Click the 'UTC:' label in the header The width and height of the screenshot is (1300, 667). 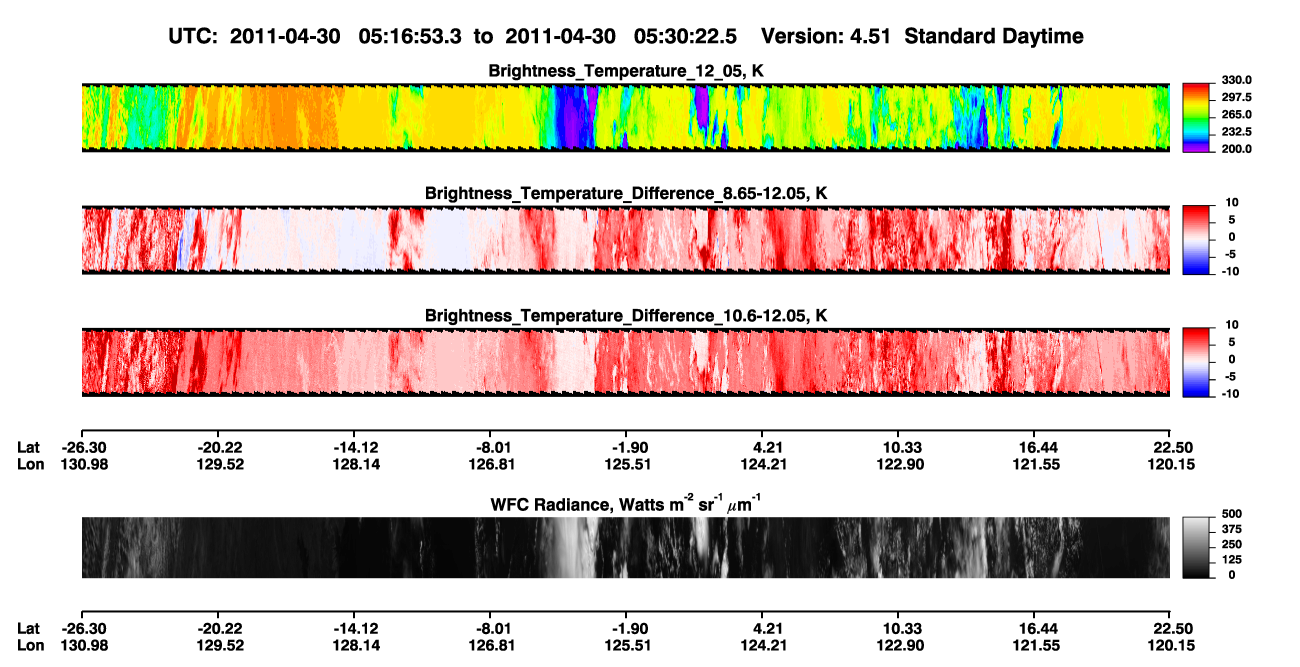tap(195, 37)
